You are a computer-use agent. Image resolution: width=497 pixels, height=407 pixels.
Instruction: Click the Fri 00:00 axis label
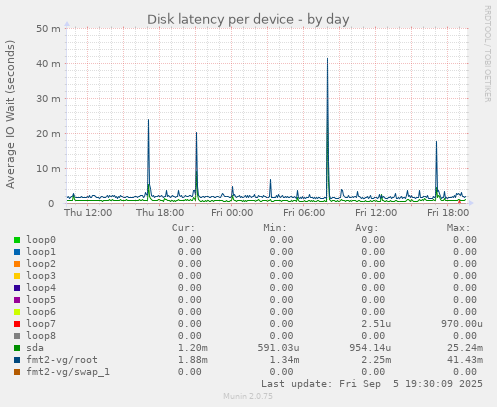(x=232, y=213)
